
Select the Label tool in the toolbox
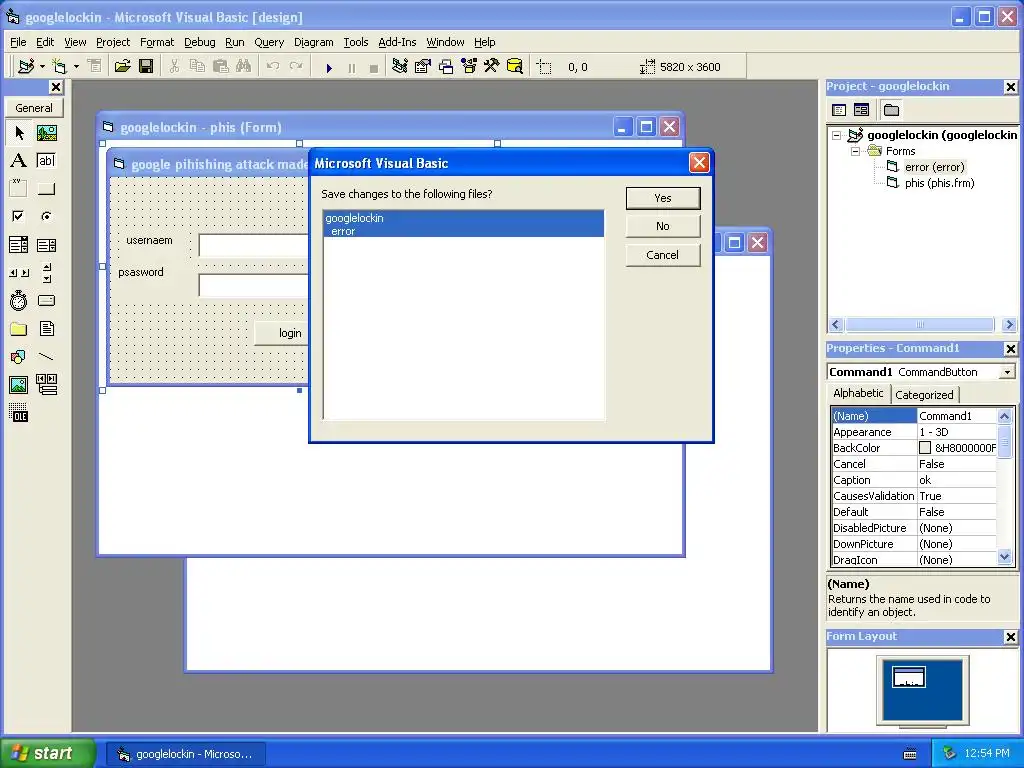(18, 161)
